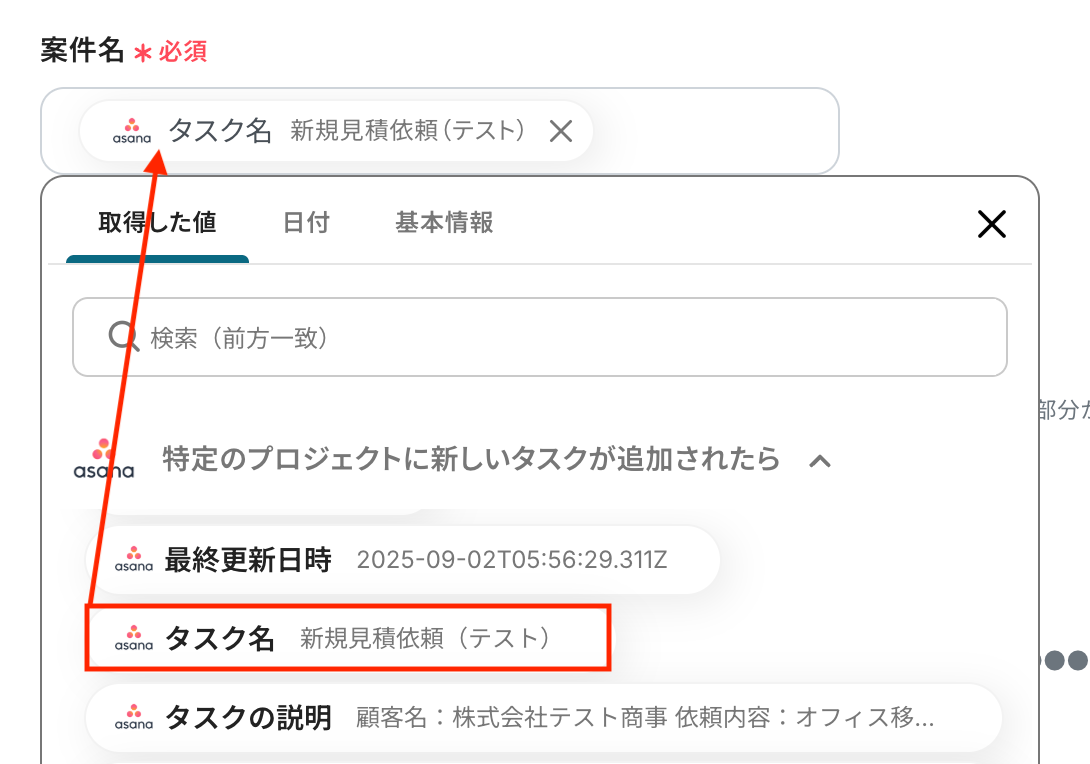Image resolution: width=1090 pixels, height=764 pixels.
Task: Select the 基本情報 tab
Action: click(444, 222)
